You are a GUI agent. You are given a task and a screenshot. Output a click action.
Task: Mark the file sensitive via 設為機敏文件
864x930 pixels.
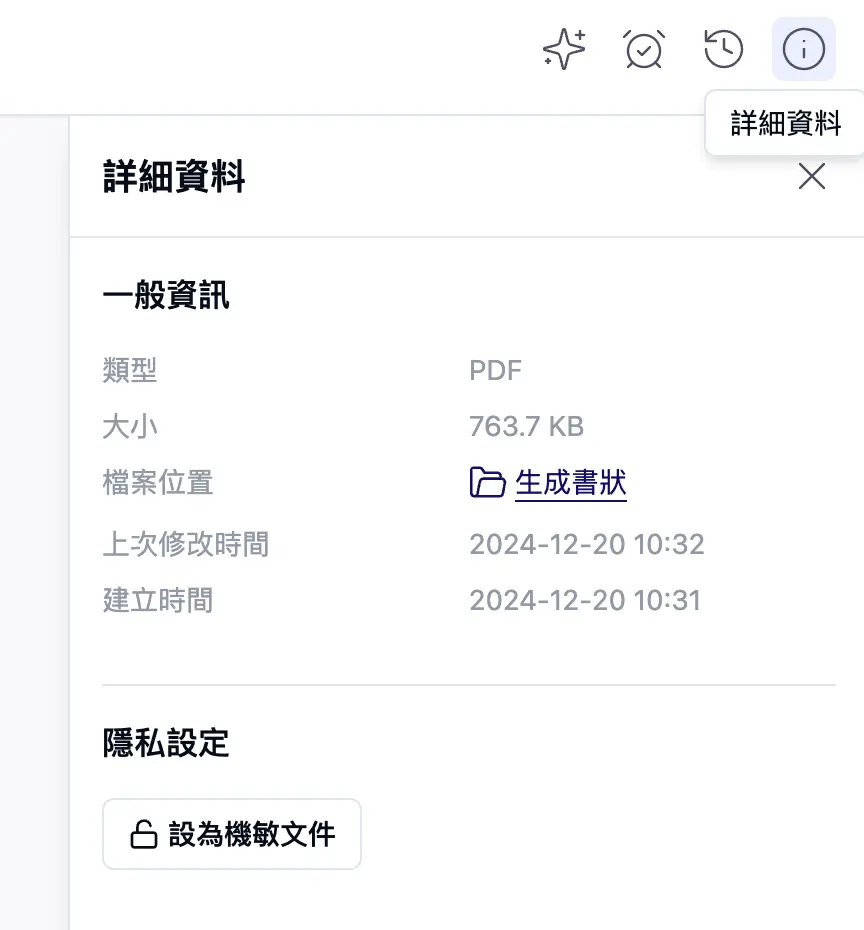(231, 834)
